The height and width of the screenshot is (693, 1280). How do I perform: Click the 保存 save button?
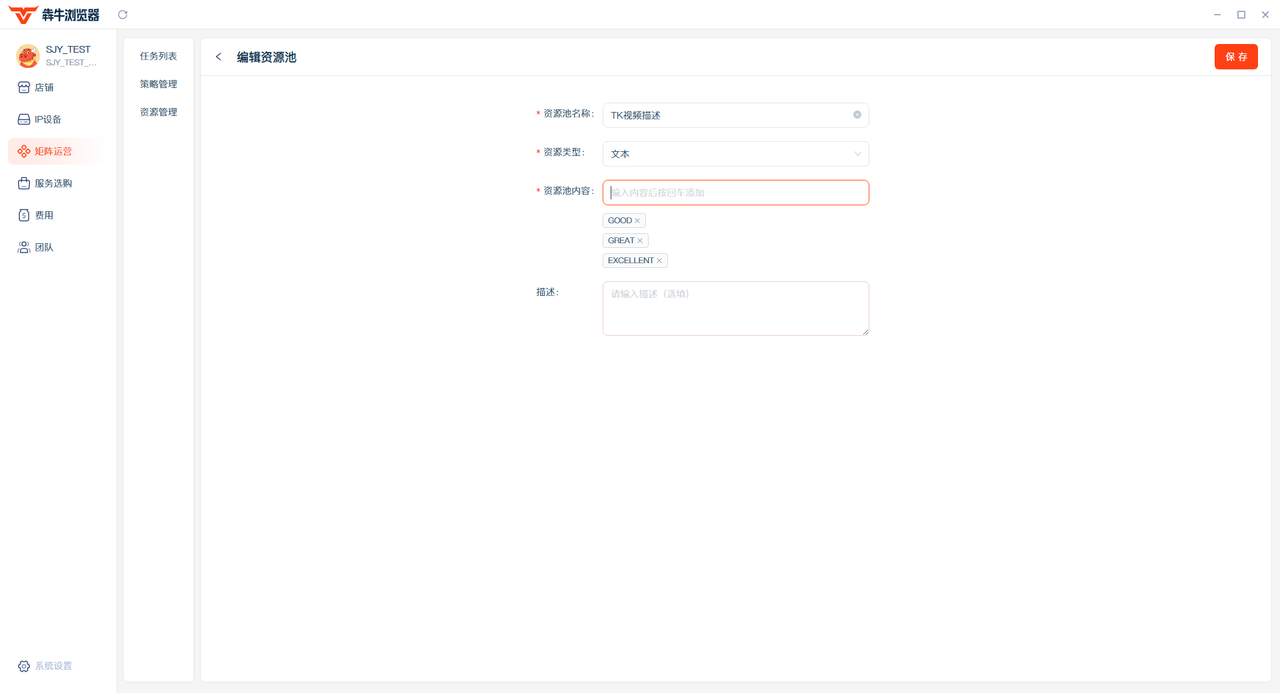(1236, 57)
